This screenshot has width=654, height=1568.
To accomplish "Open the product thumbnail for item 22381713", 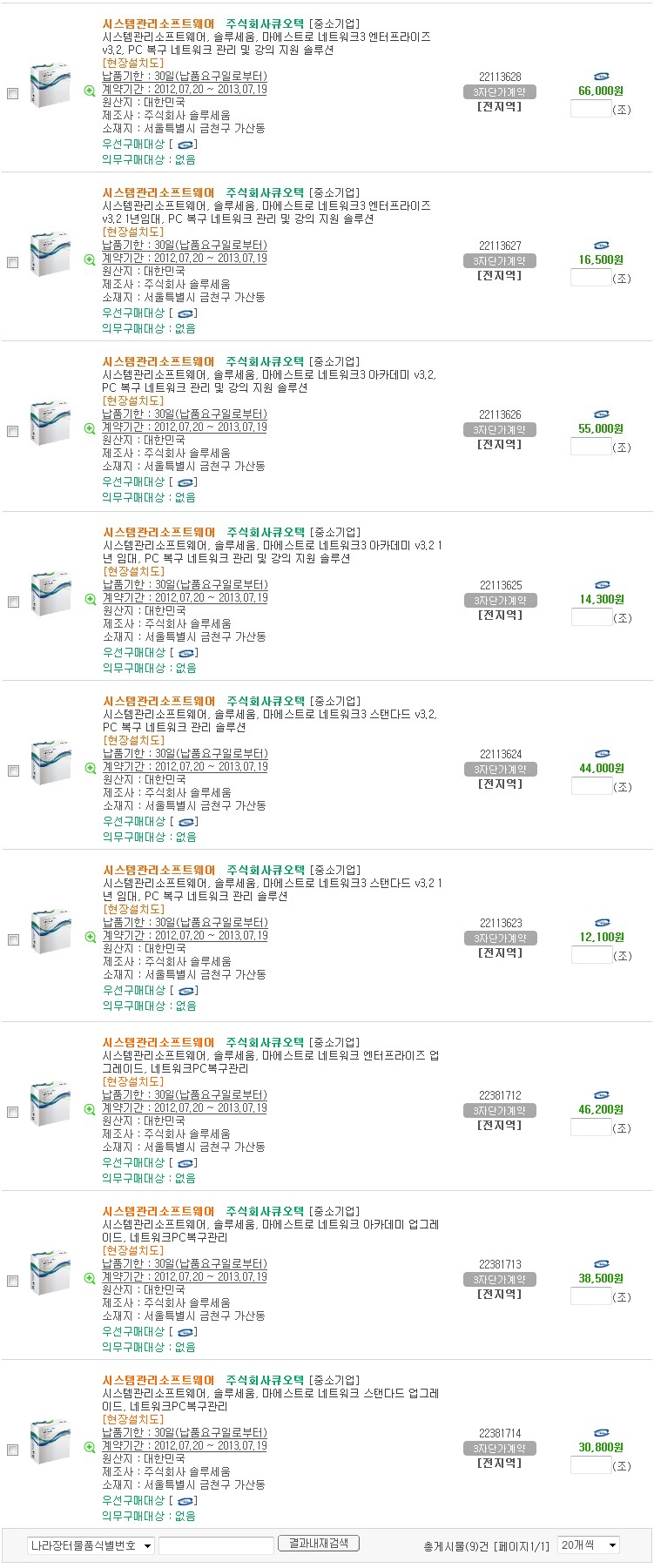I will [x=50, y=1274].
